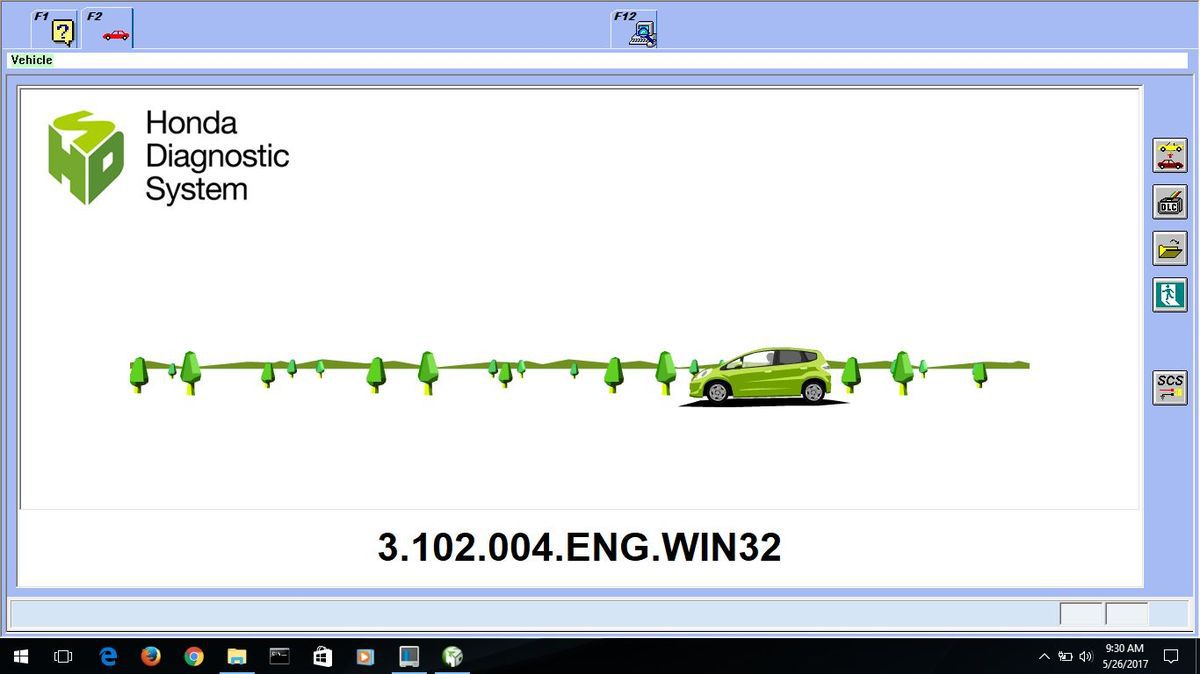Click the HDS app icon on the taskbar

point(452,656)
